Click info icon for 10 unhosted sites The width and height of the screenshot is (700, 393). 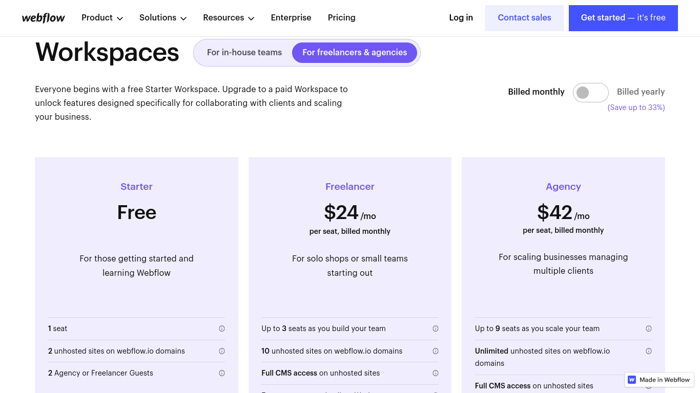[435, 351]
